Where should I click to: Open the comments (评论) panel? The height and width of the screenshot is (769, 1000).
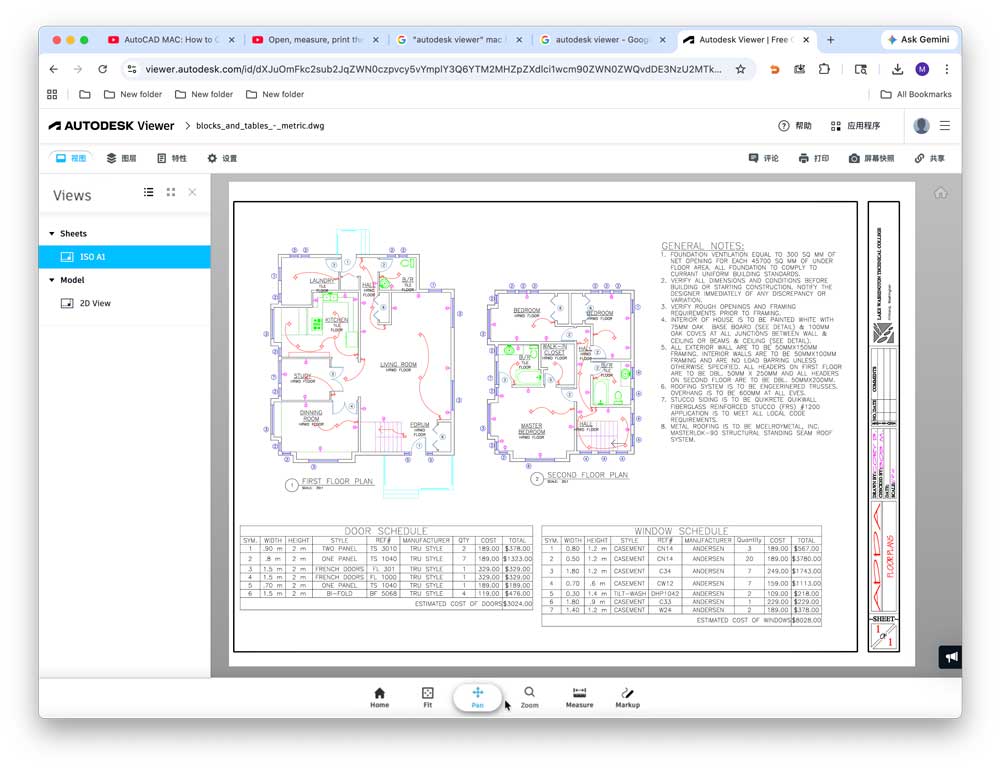click(x=764, y=159)
